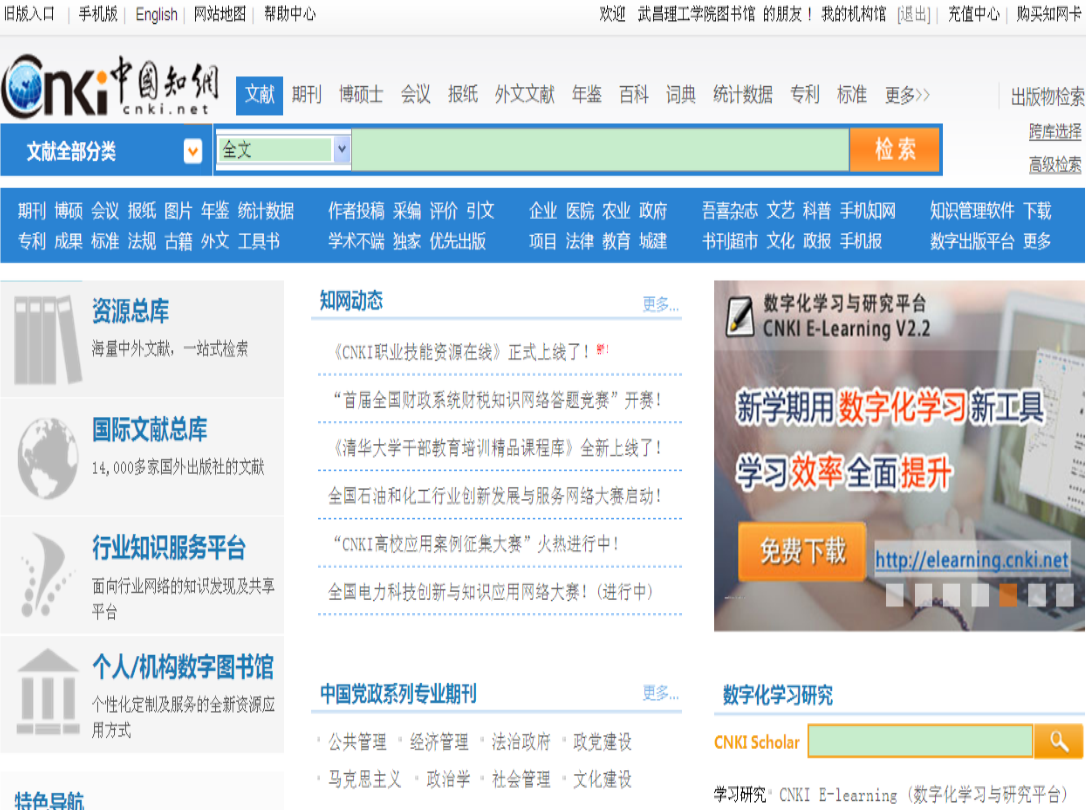The height and width of the screenshot is (810, 1086).
Task: Open the 年鉴 tab
Action: [587, 94]
